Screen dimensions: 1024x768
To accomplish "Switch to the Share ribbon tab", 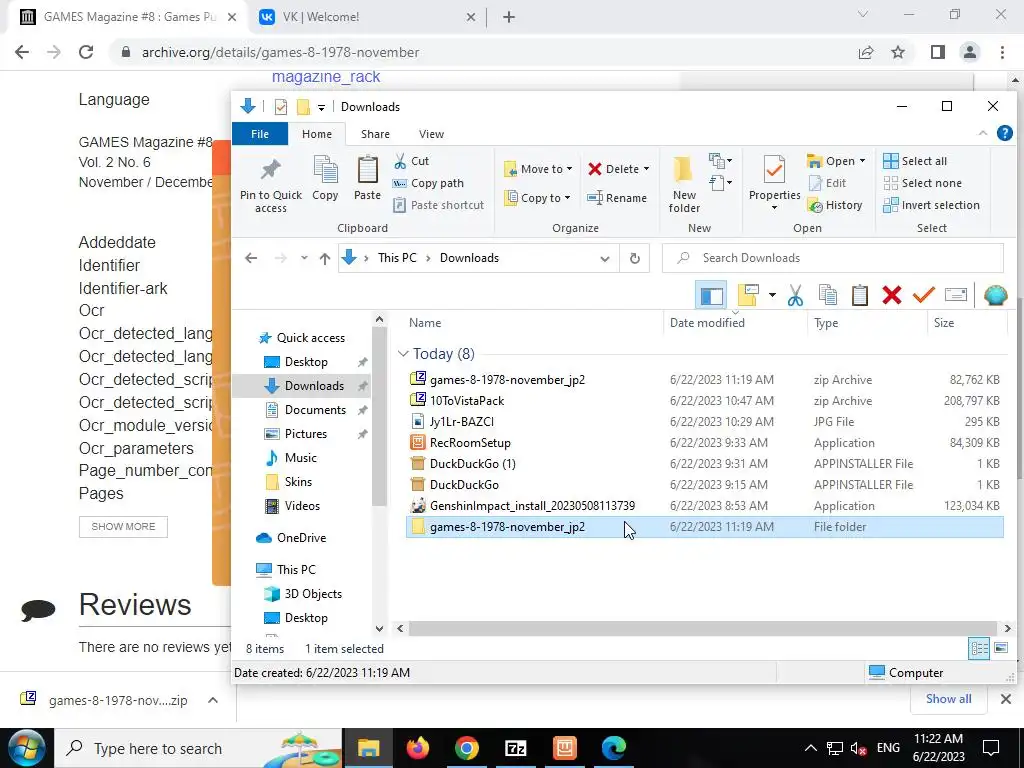I will [x=376, y=134].
